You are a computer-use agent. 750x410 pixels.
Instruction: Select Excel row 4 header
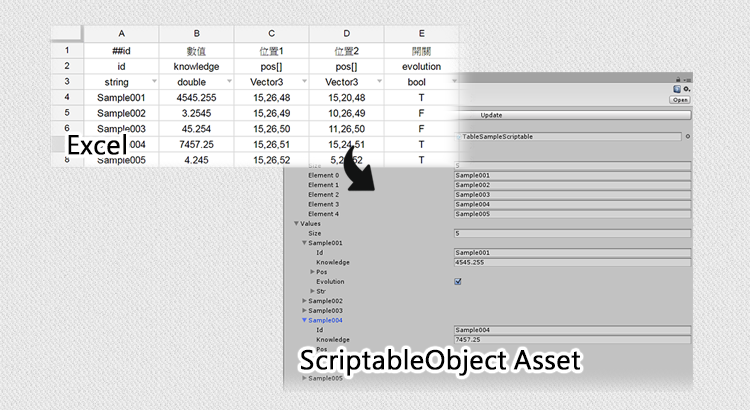67,97
